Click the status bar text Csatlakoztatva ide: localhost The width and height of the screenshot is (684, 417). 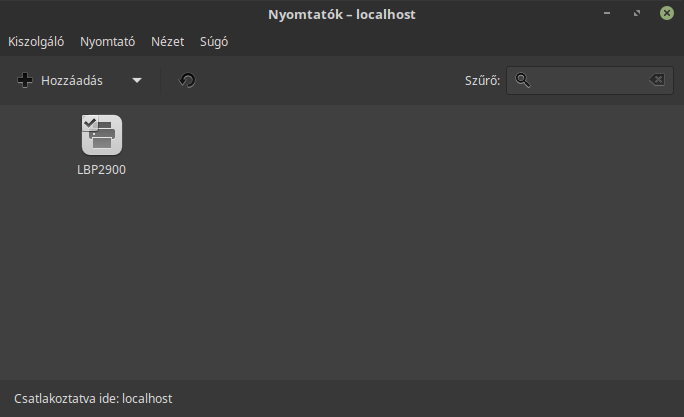(93, 399)
